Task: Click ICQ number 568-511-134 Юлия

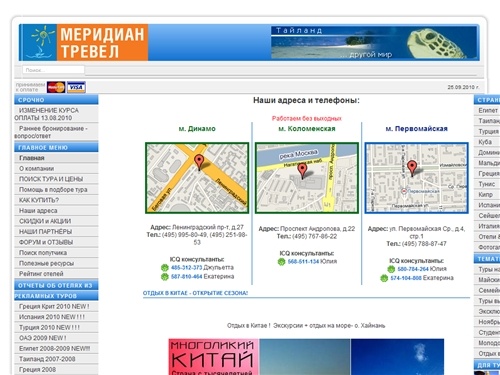Action: [x=303, y=262]
